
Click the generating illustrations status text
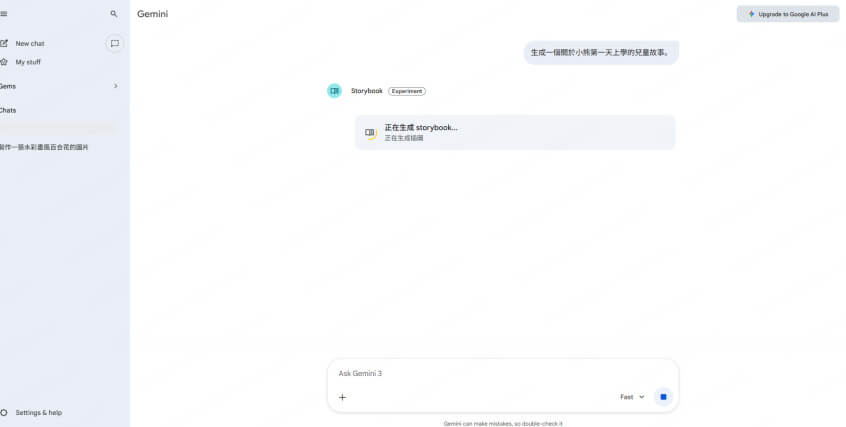tap(404, 138)
